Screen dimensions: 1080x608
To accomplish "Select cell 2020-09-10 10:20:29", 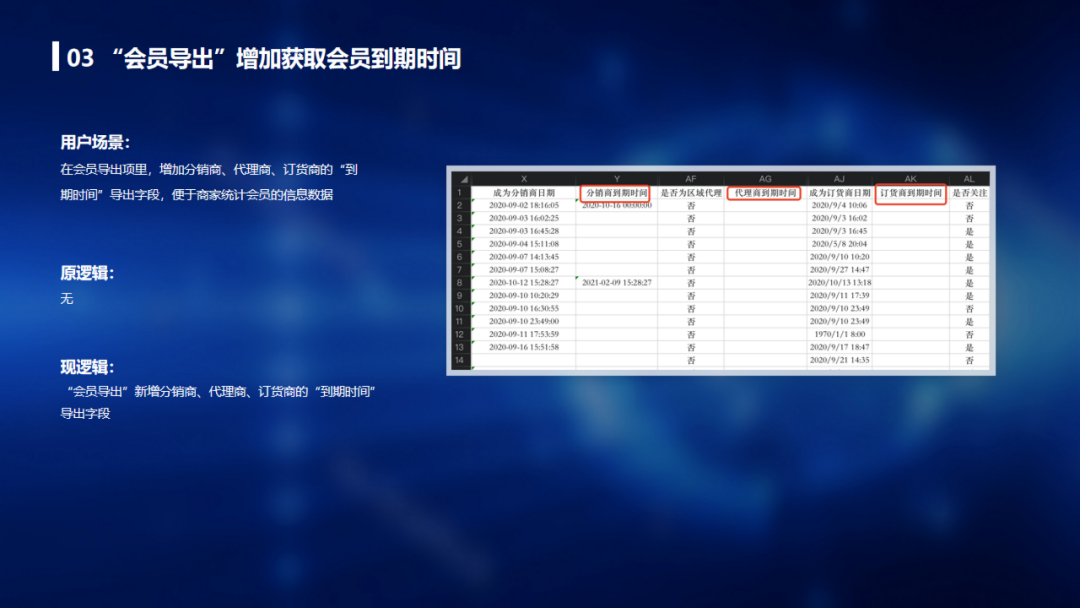I will click(523, 295).
